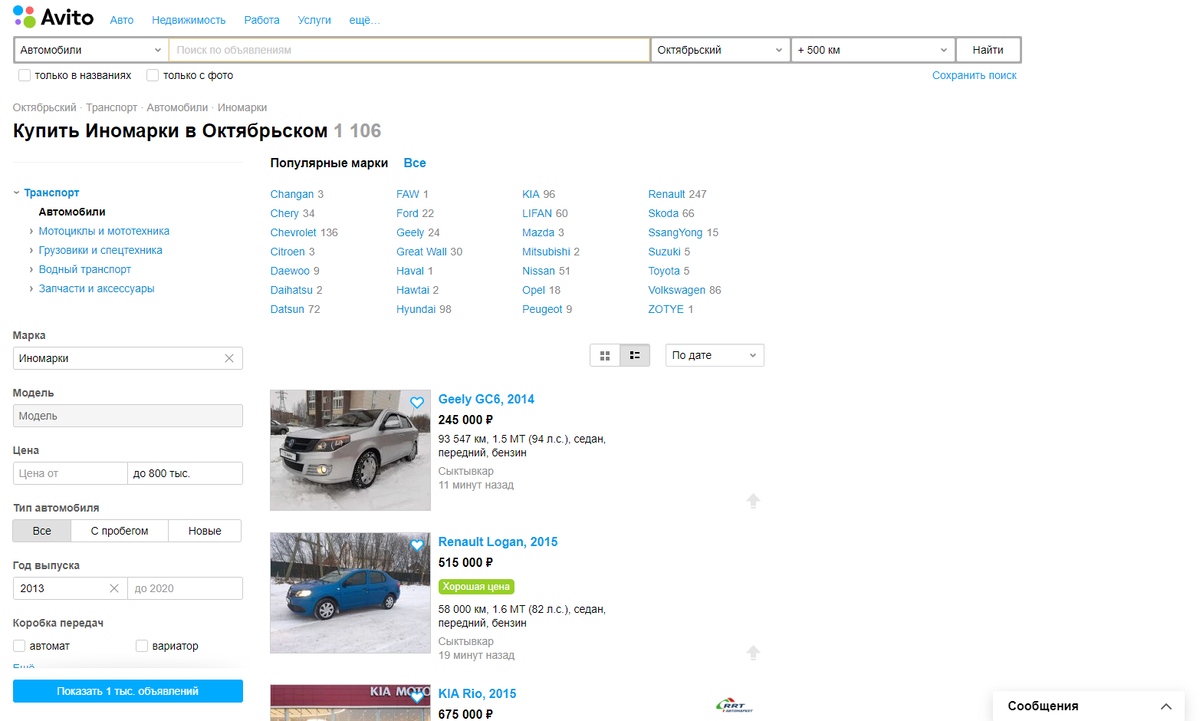Click Показать 1 тыс. объявлений button
The height and width of the screenshot is (721, 1200).
click(128, 691)
